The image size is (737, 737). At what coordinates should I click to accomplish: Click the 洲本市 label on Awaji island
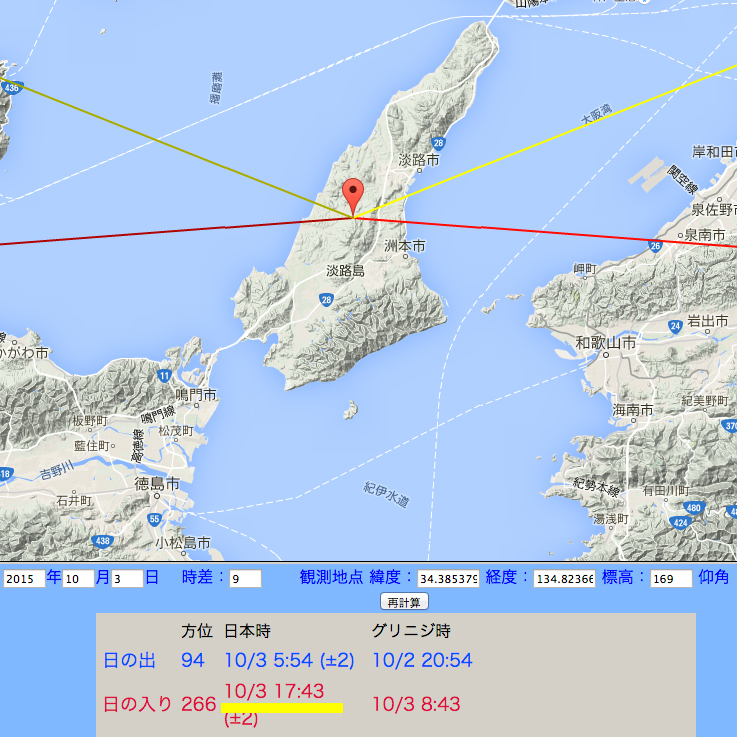[x=405, y=245]
